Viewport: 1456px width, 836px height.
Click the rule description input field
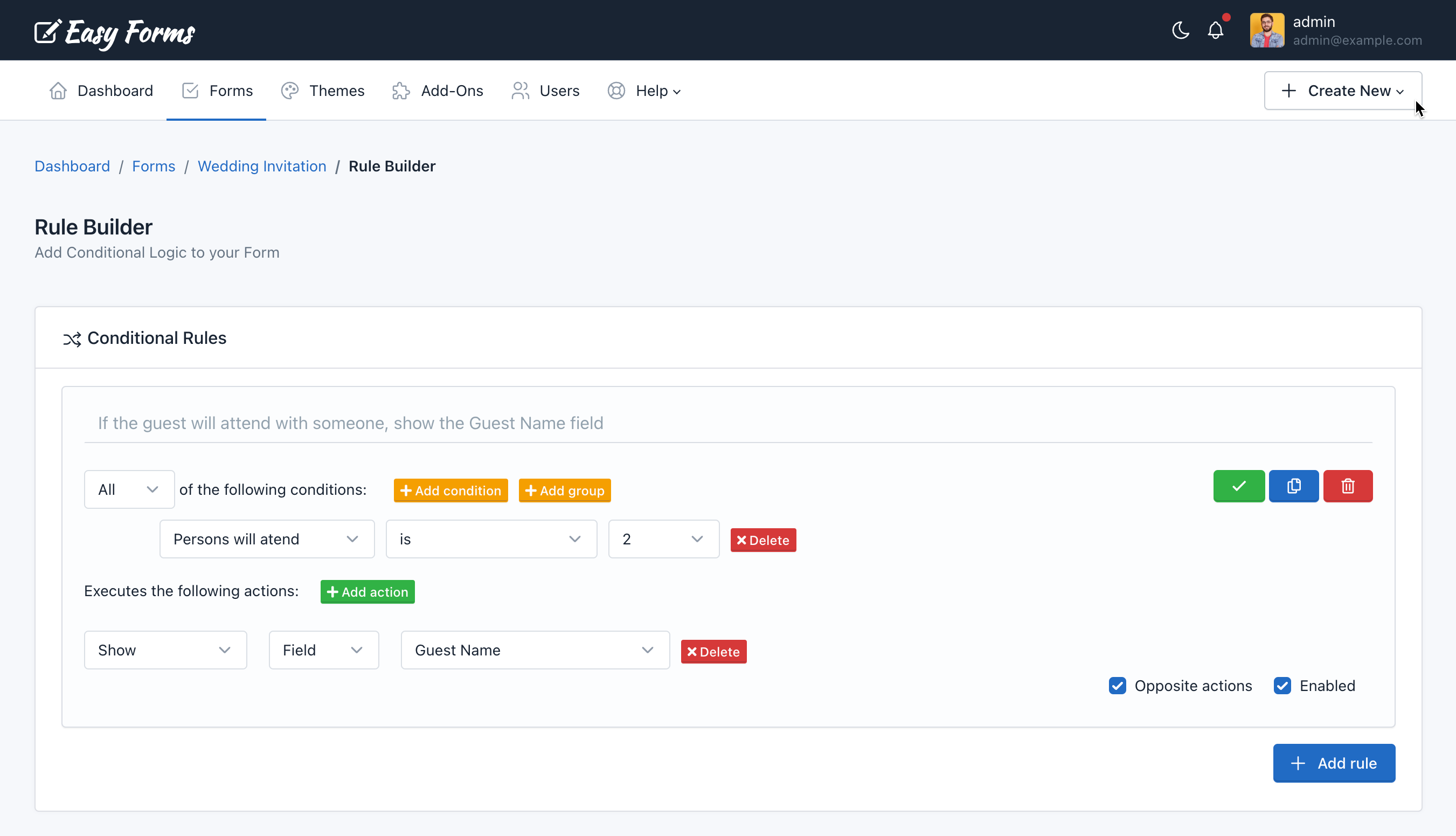click(728, 422)
